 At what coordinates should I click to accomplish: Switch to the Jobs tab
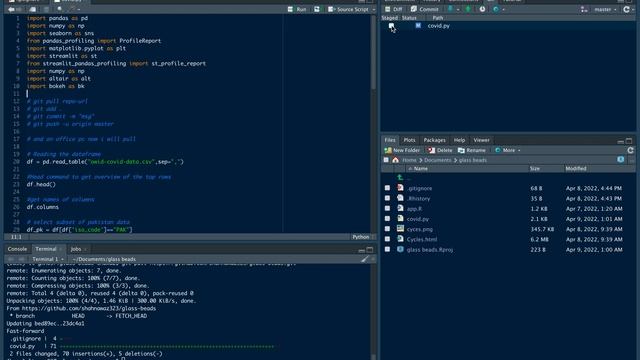pos(76,249)
